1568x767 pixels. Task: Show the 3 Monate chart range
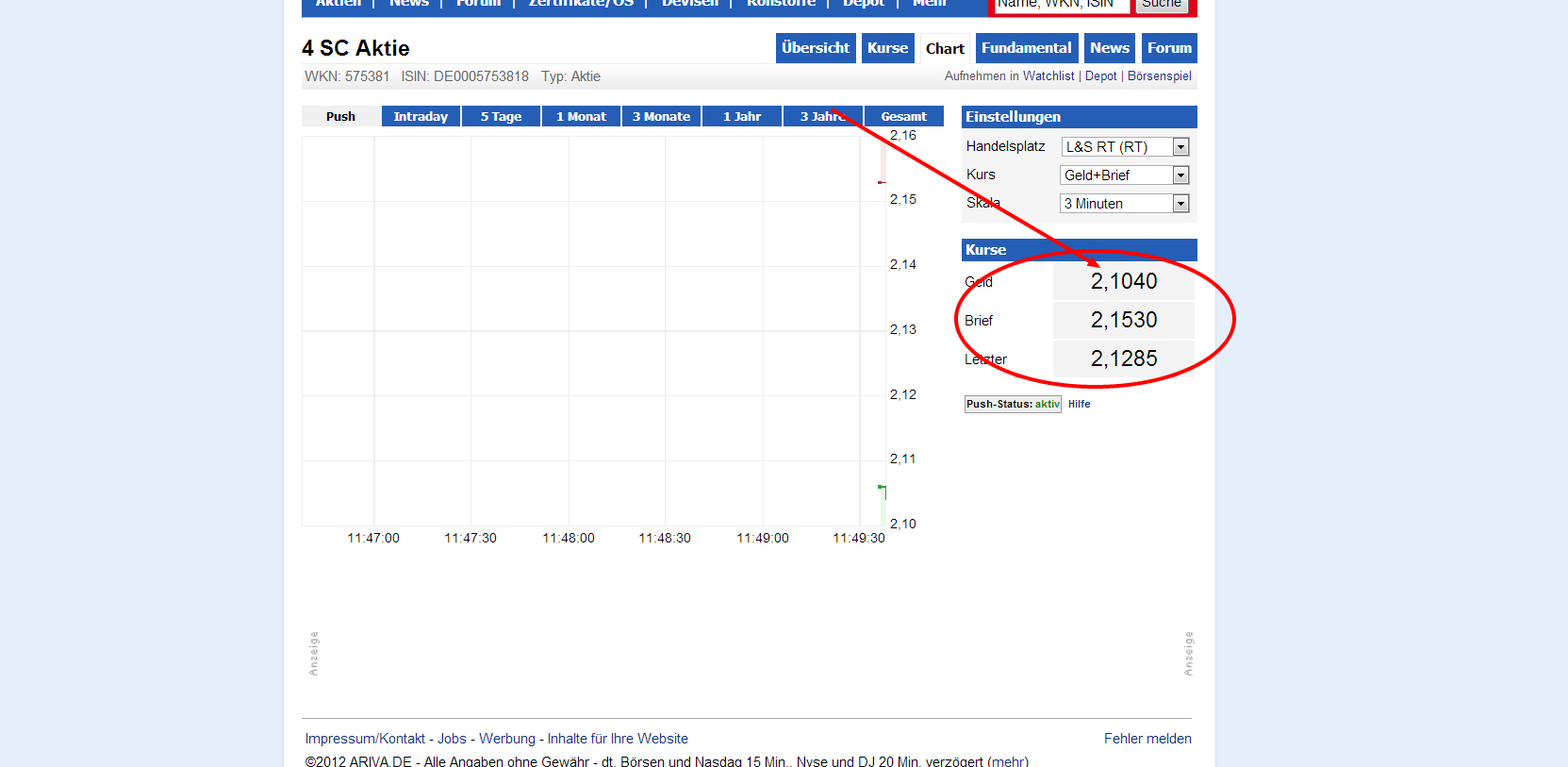[x=661, y=117]
